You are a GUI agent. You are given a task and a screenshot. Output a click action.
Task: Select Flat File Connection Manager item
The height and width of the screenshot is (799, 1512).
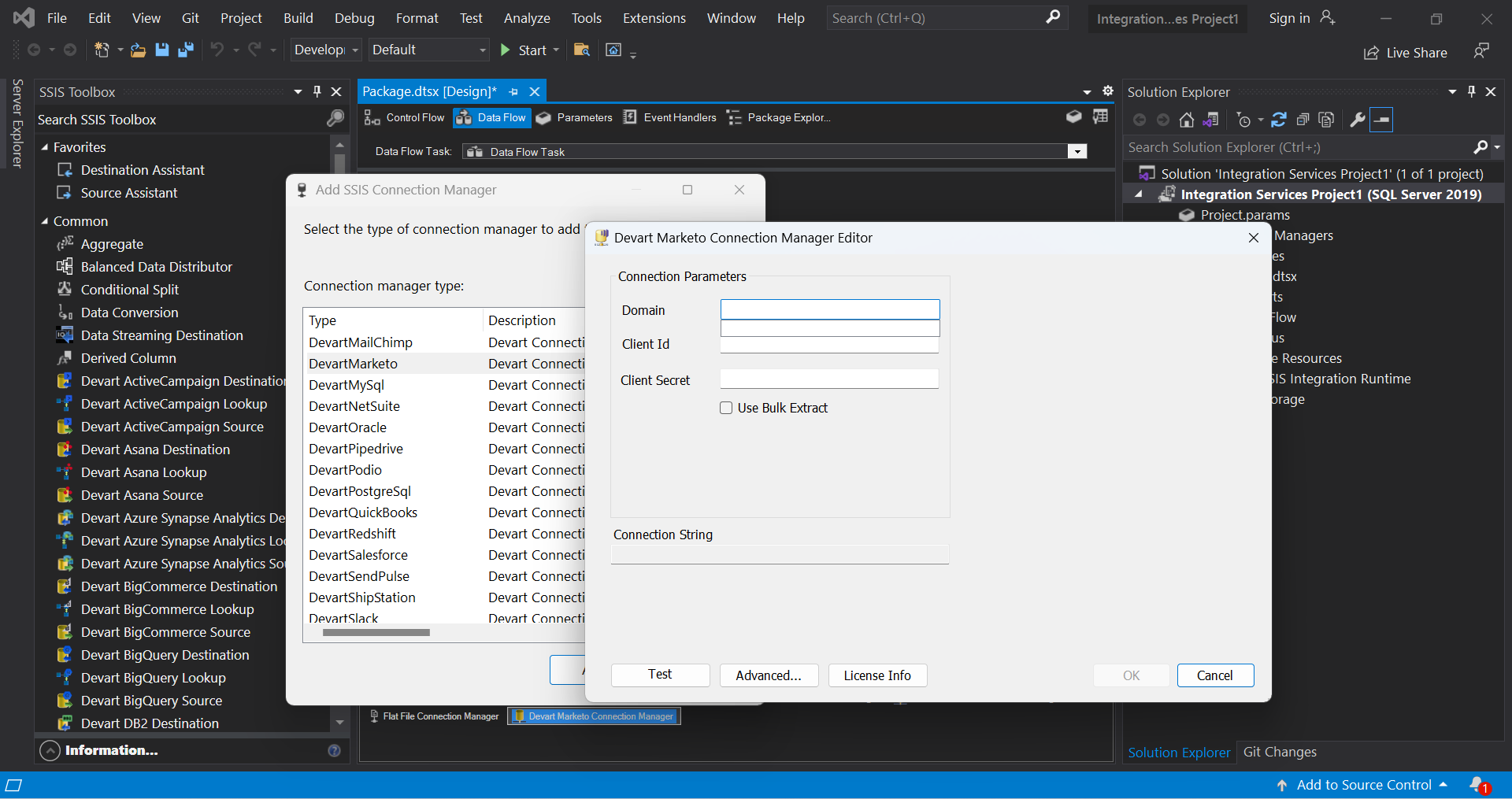pyautogui.click(x=434, y=716)
